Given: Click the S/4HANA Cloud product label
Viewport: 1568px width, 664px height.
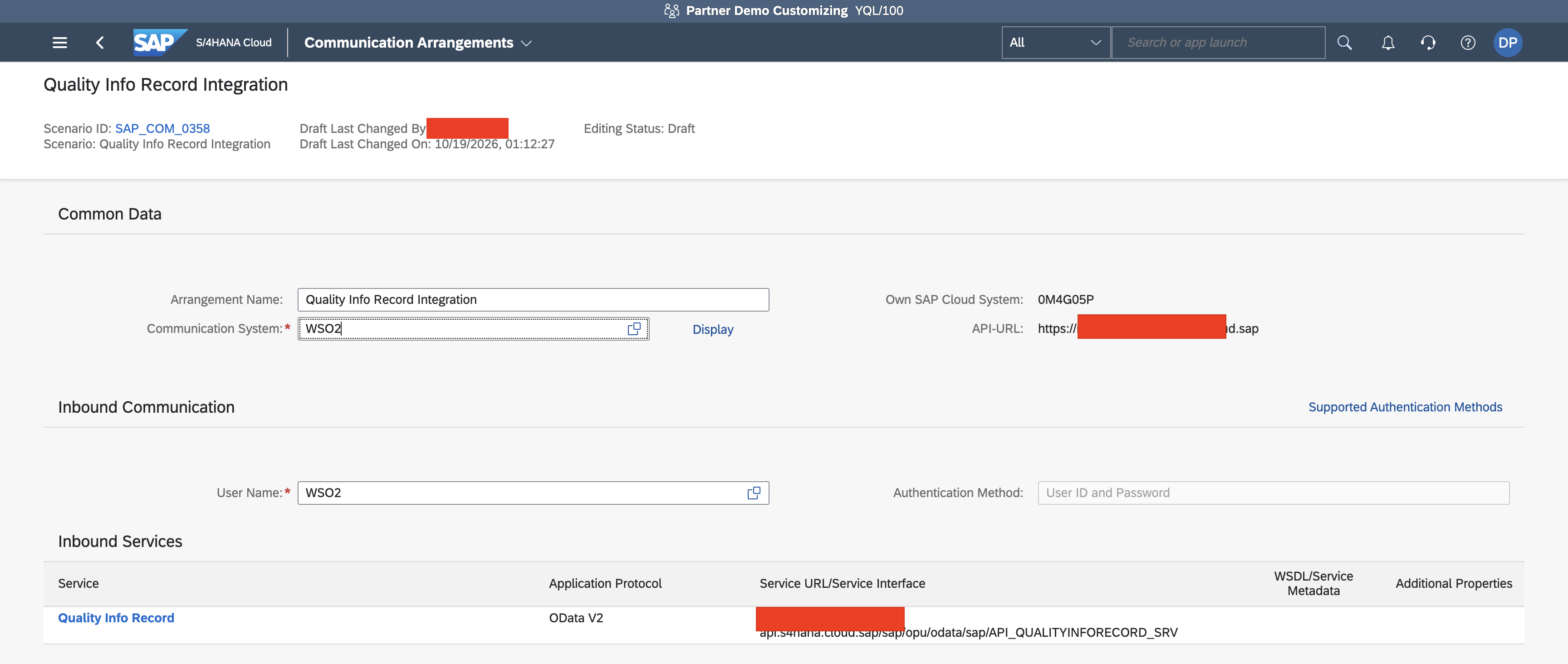Looking at the screenshot, I should pyautogui.click(x=234, y=43).
